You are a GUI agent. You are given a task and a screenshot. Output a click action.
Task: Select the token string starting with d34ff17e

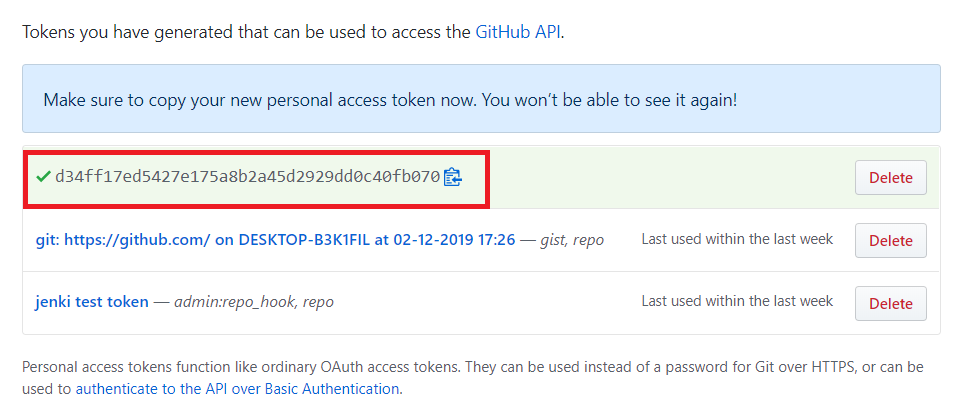click(247, 177)
